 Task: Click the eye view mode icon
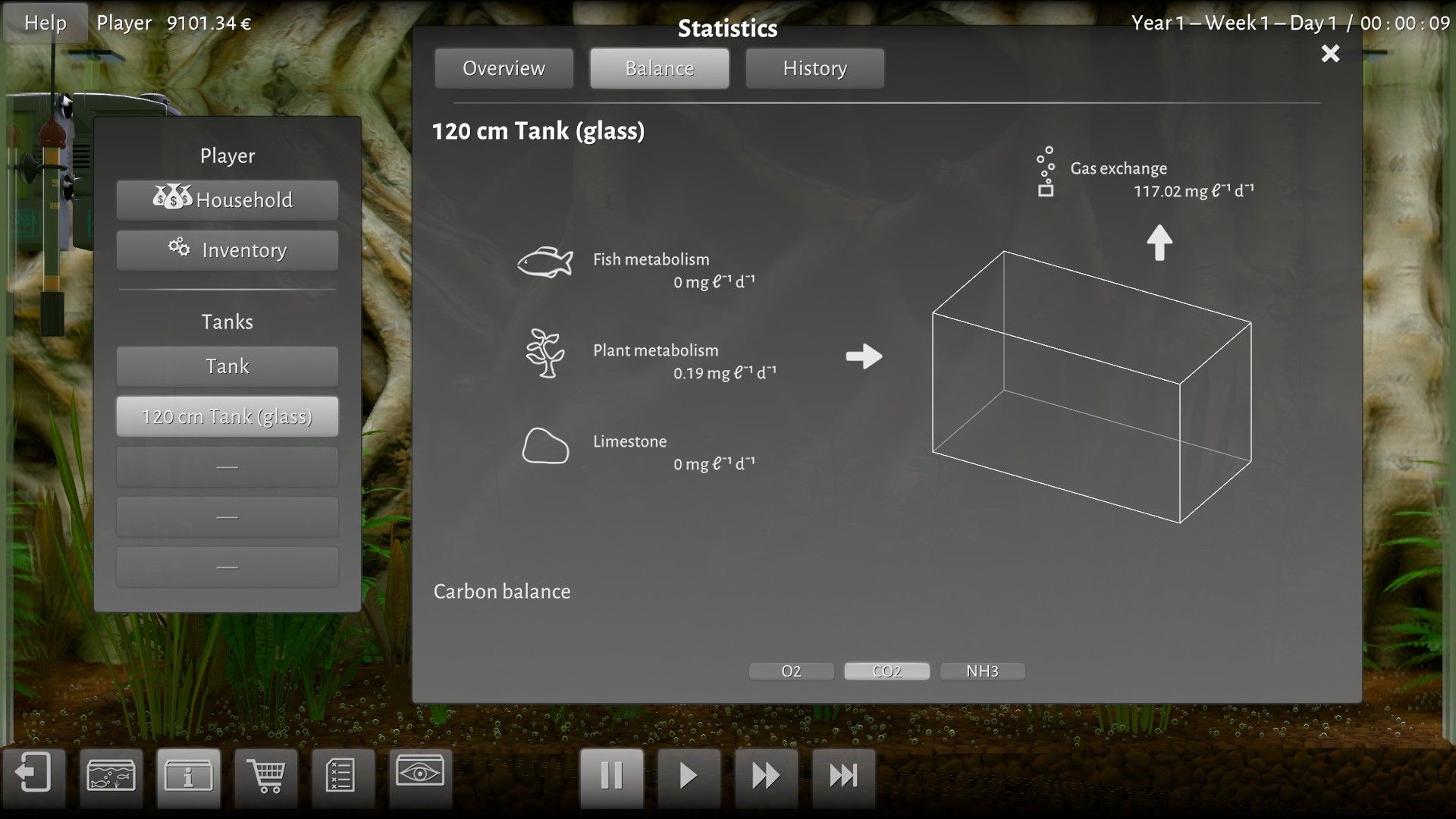coord(420,773)
